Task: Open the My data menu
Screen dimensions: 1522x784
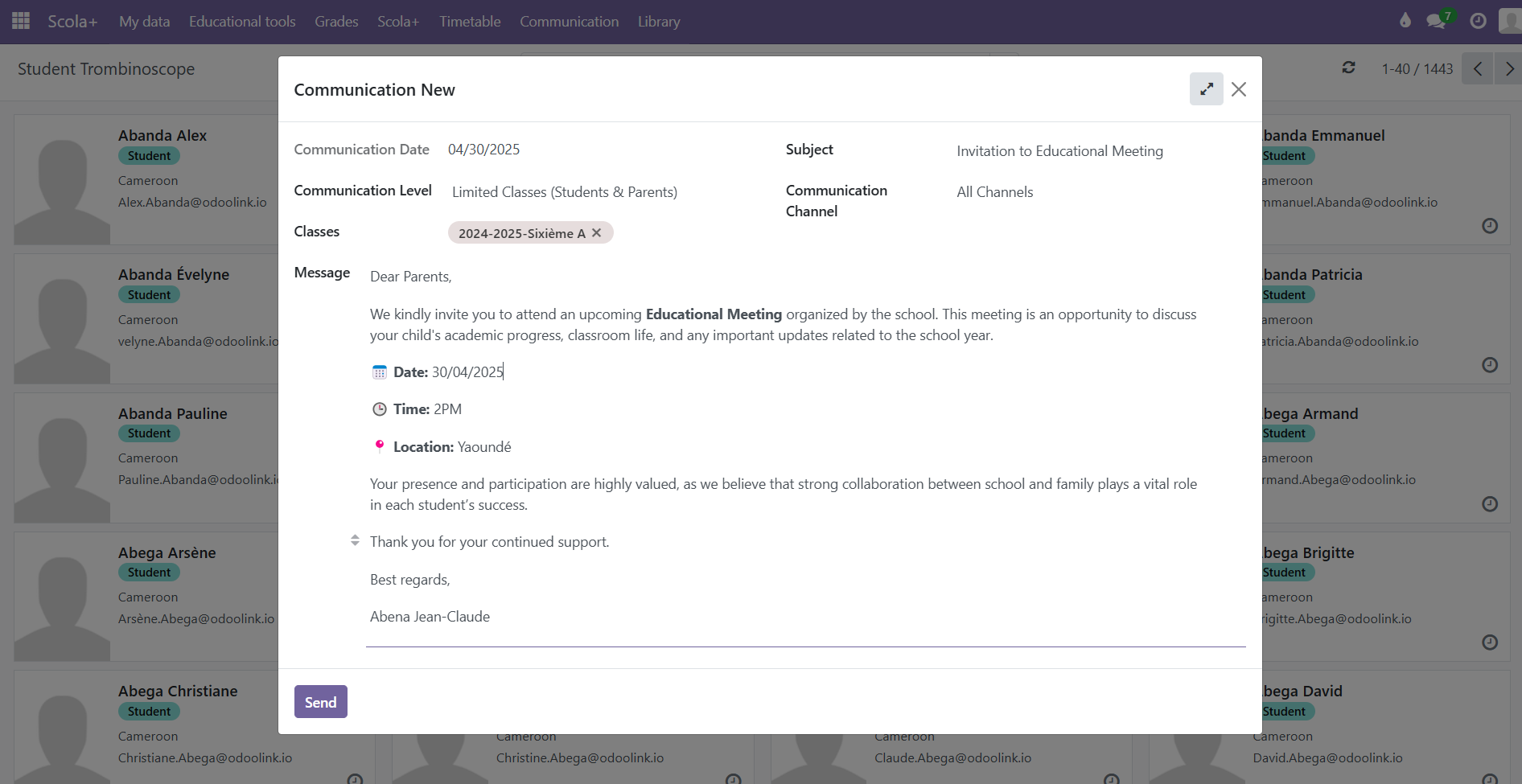Action: pos(145,22)
